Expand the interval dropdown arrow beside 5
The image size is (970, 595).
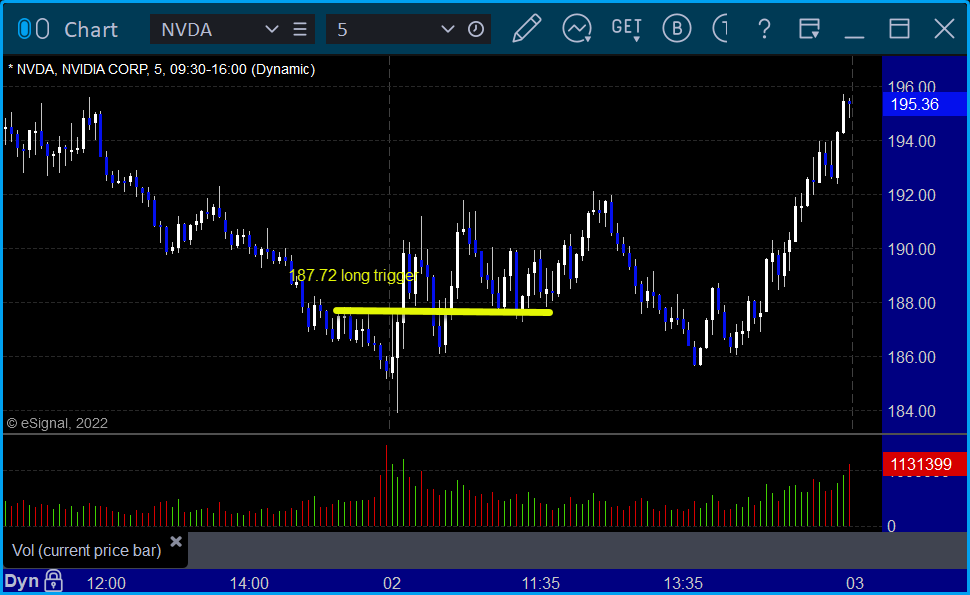[x=447, y=29]
